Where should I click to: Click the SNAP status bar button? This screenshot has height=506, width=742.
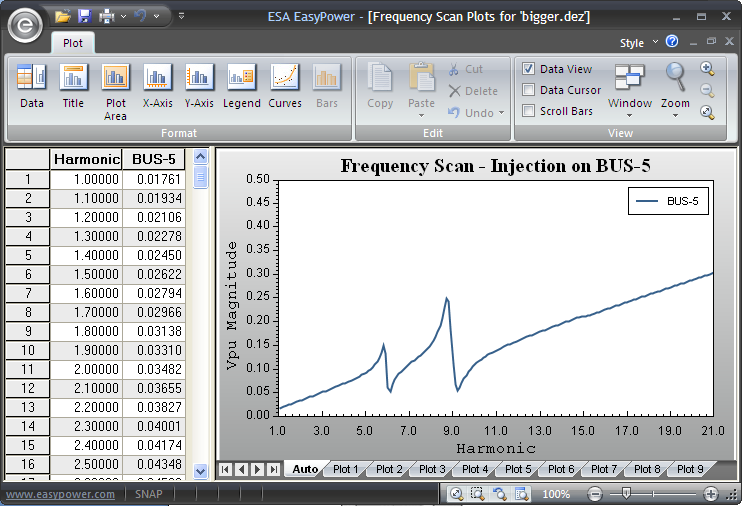tap(151, 494)
